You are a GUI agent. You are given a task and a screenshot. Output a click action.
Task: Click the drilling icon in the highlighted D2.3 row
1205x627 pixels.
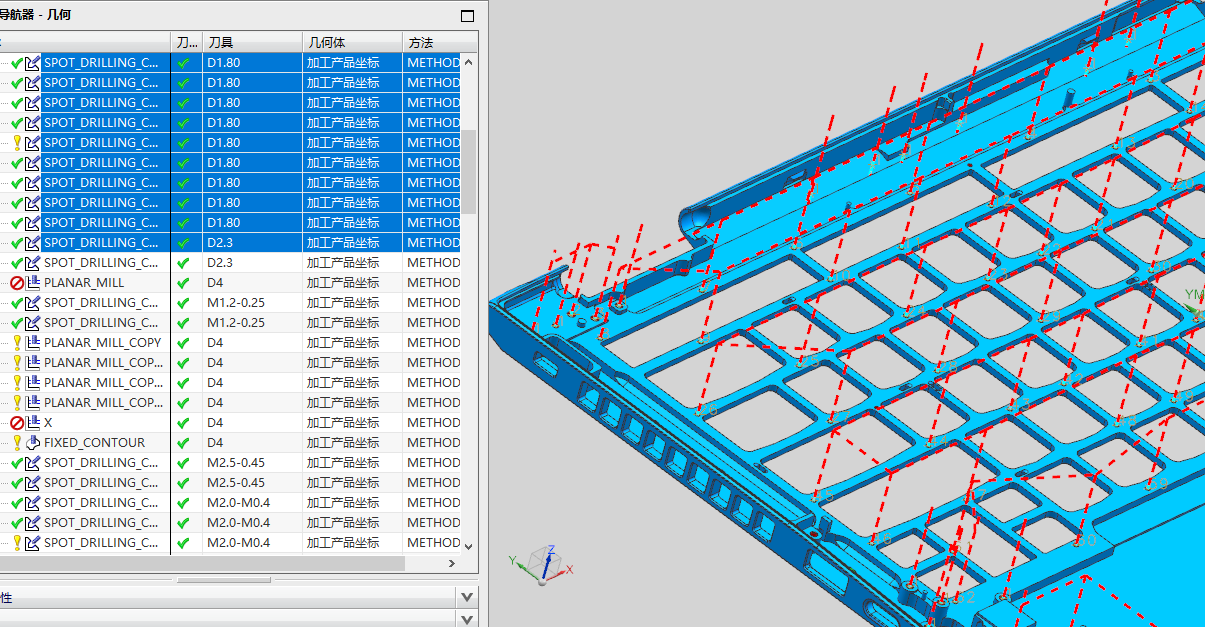point(33,243)
